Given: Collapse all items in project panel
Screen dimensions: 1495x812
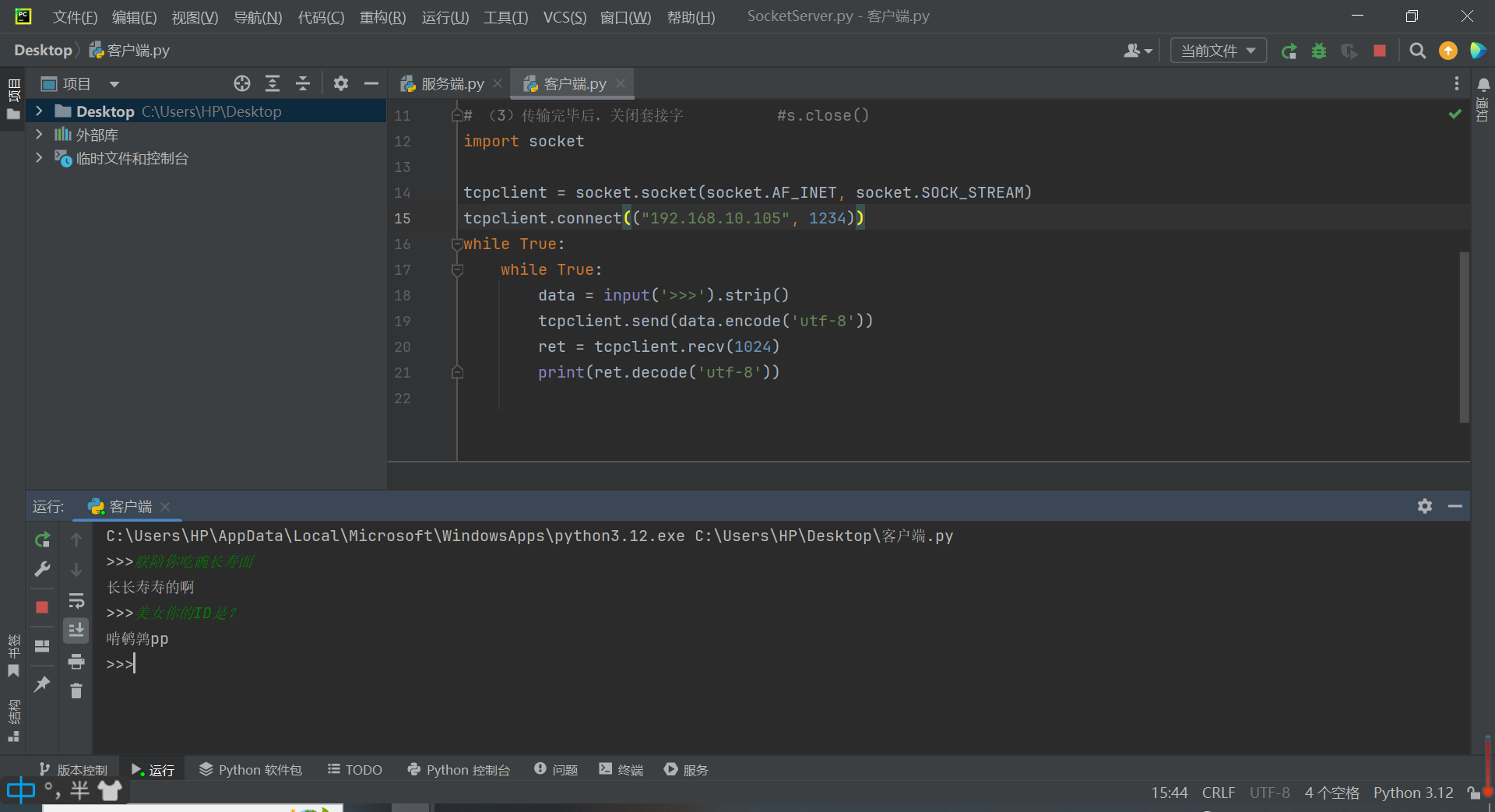Looking at the screenshot, I should [303, 83].
